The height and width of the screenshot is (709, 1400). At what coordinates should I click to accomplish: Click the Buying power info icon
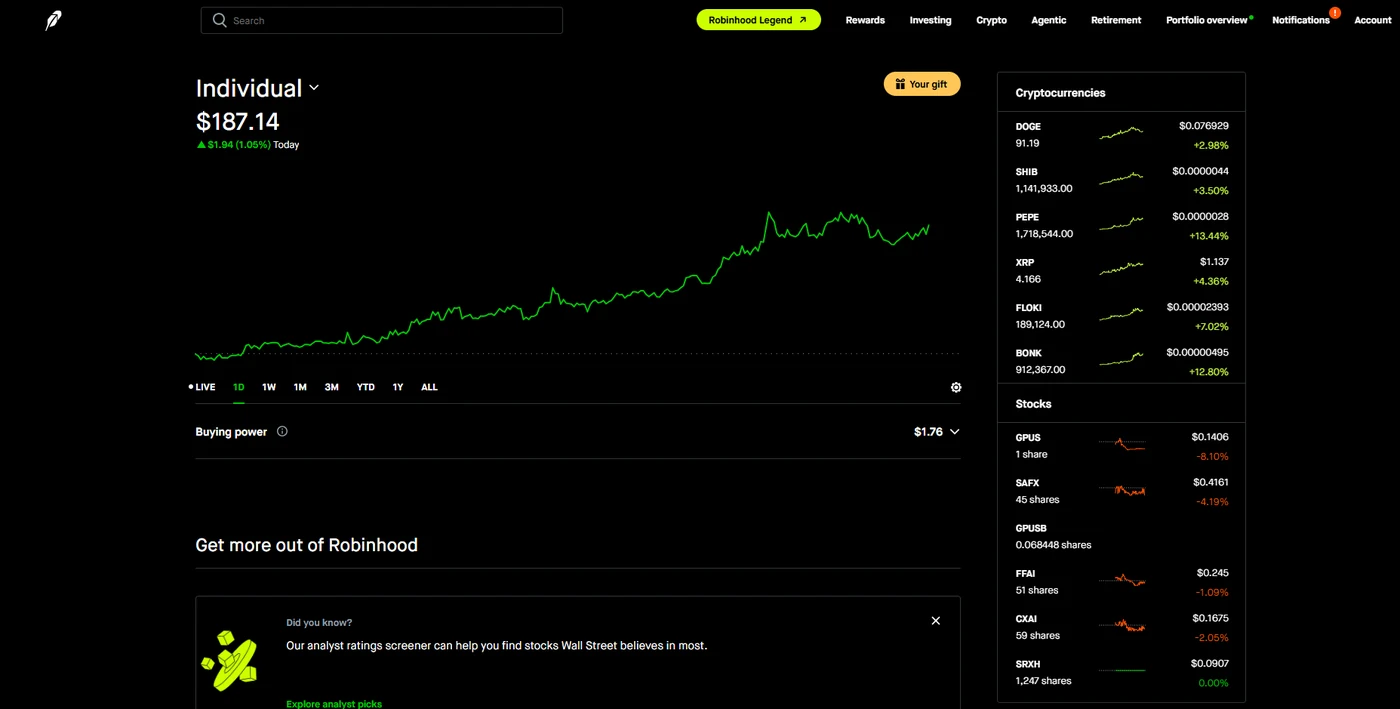(282, 432)
